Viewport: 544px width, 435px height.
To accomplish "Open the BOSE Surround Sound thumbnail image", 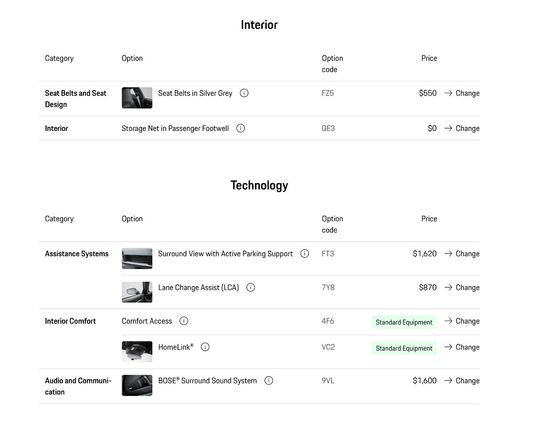I will [137, 385].
